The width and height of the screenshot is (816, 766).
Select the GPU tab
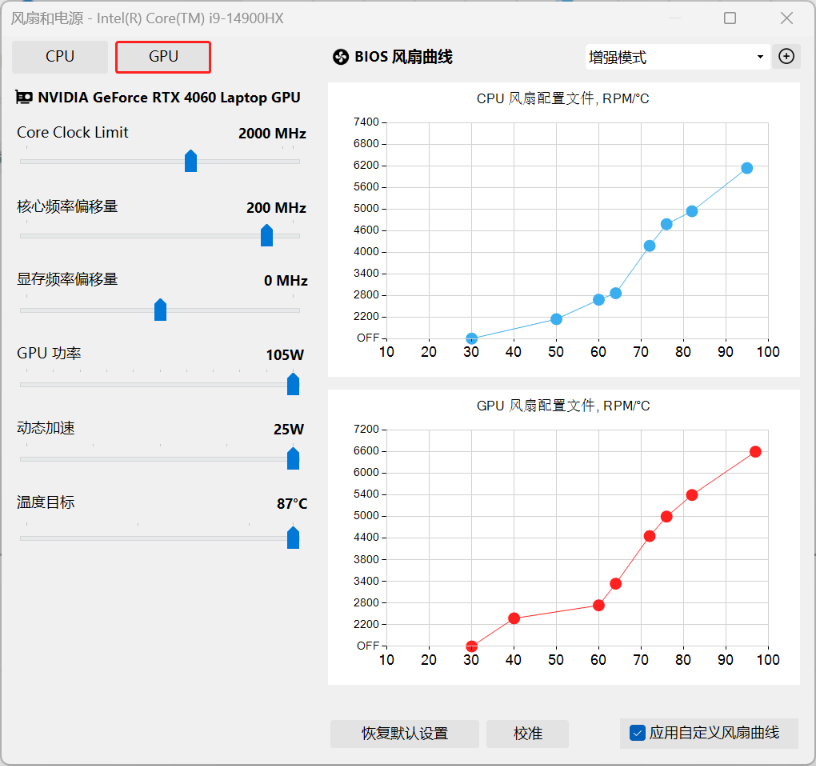[x=163, y=57]
